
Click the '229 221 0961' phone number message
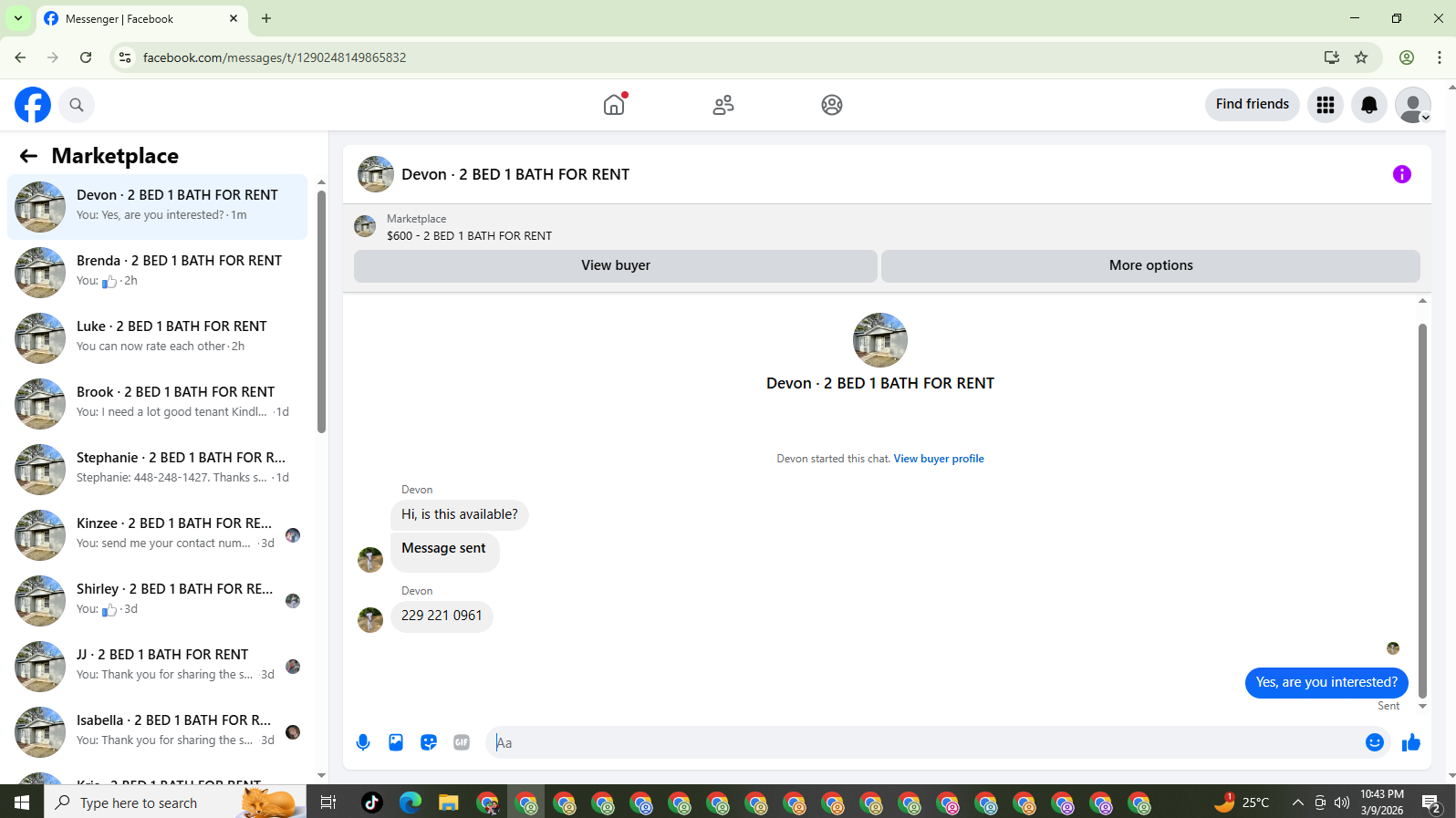click(x=442, y=616)
